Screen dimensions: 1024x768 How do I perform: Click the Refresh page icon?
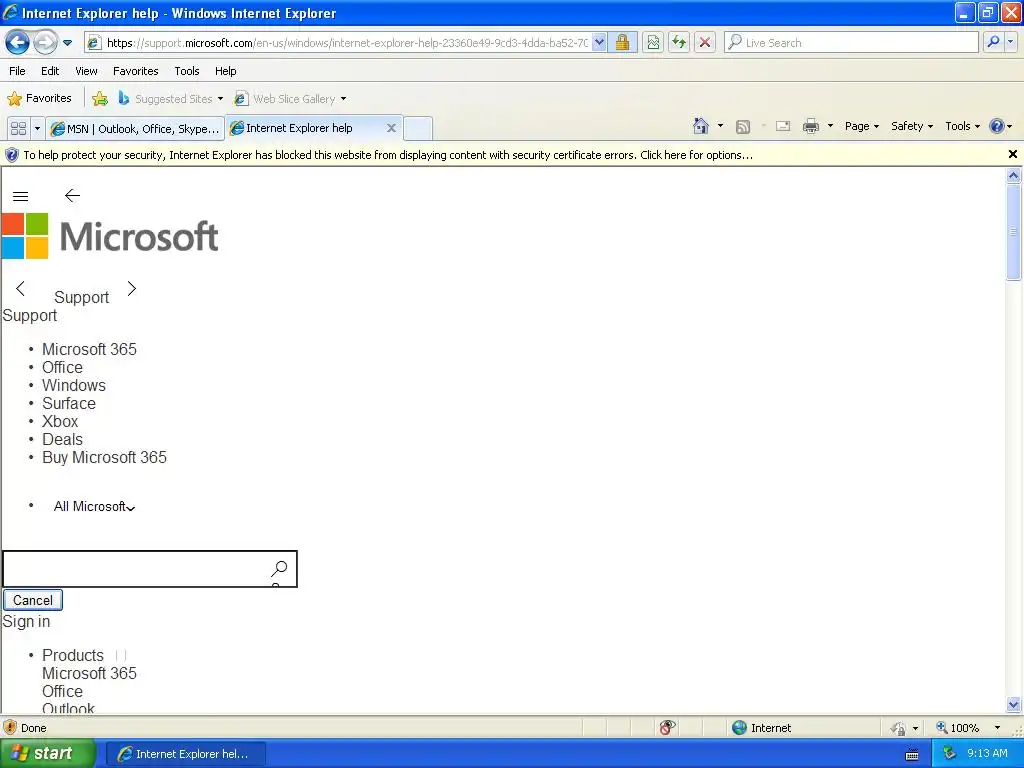[679, 43]
